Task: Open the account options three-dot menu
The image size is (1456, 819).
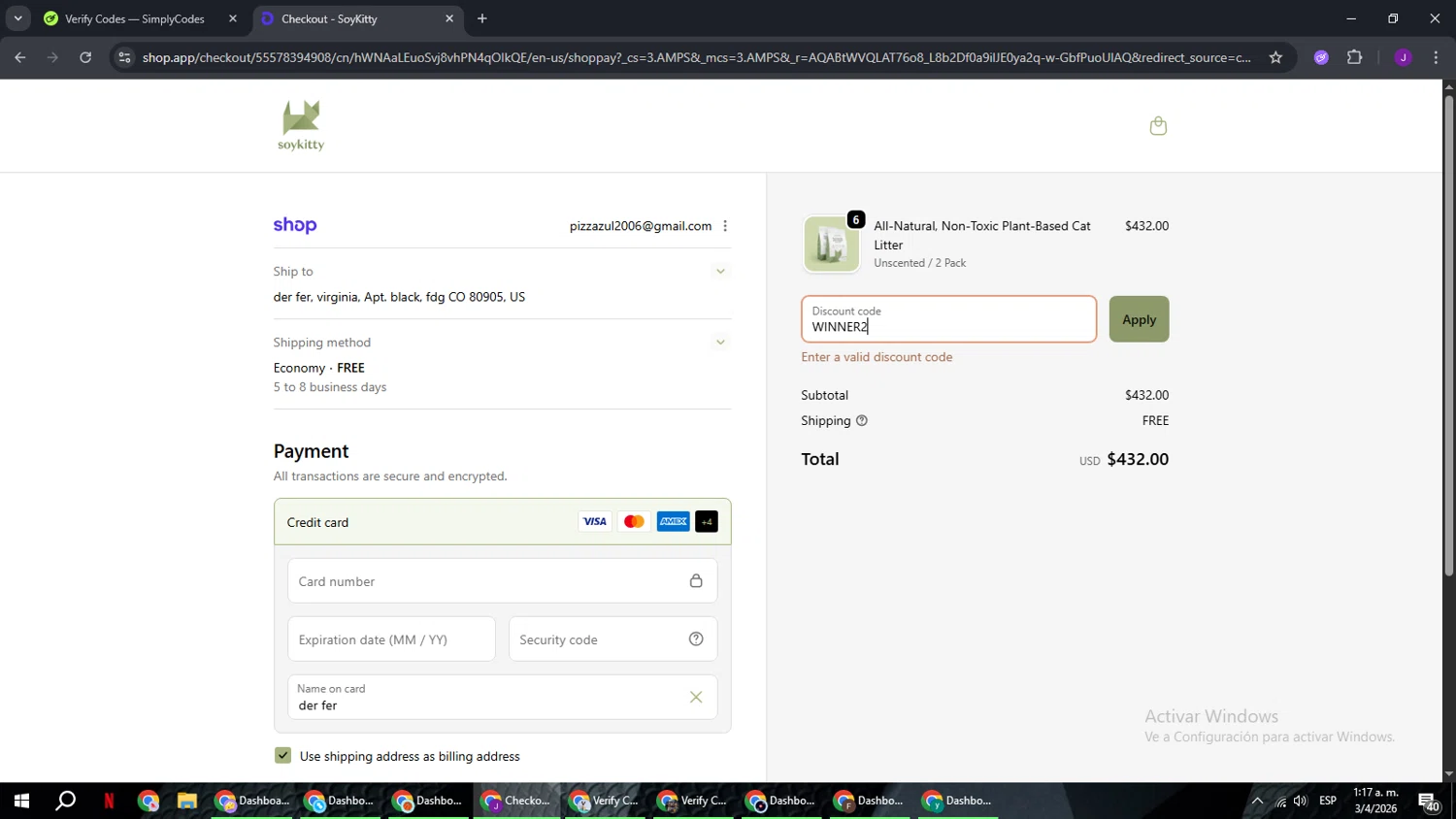Action: pos(725,226)
